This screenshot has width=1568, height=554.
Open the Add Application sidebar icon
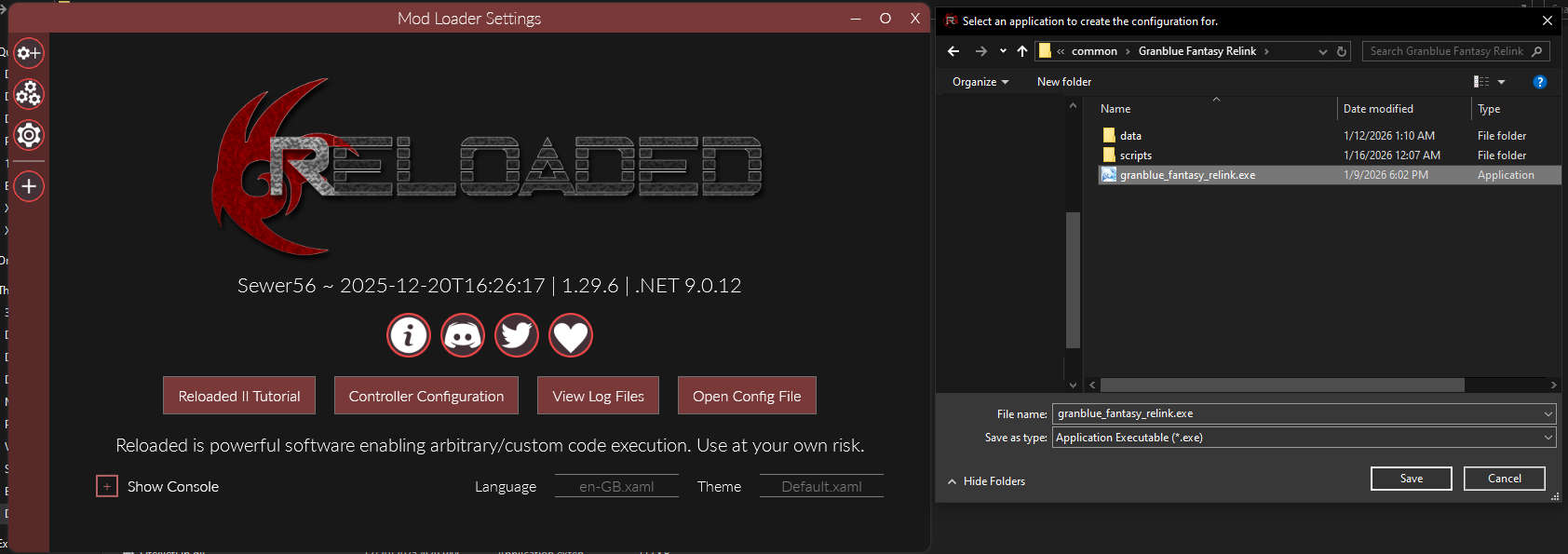click(x=29, y=53)
